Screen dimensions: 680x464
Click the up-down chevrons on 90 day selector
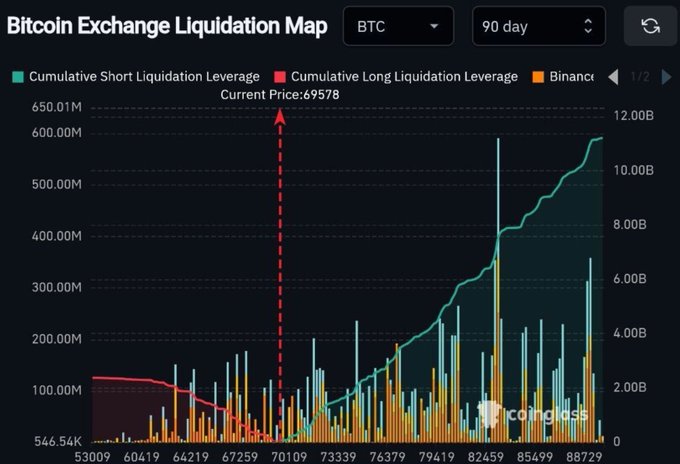[x=588, y=26]
